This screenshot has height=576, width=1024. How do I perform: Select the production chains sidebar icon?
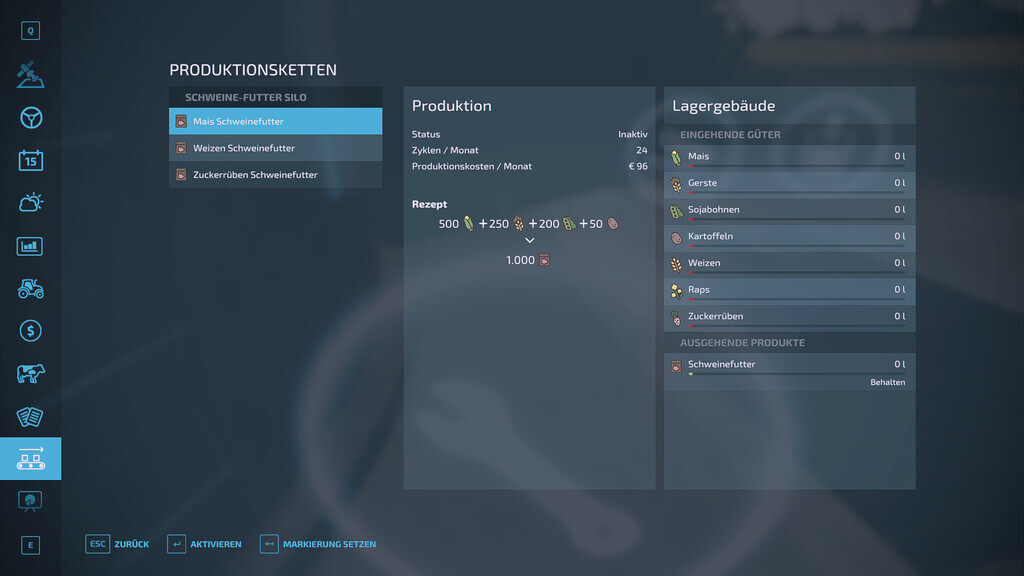pos(31,458)
